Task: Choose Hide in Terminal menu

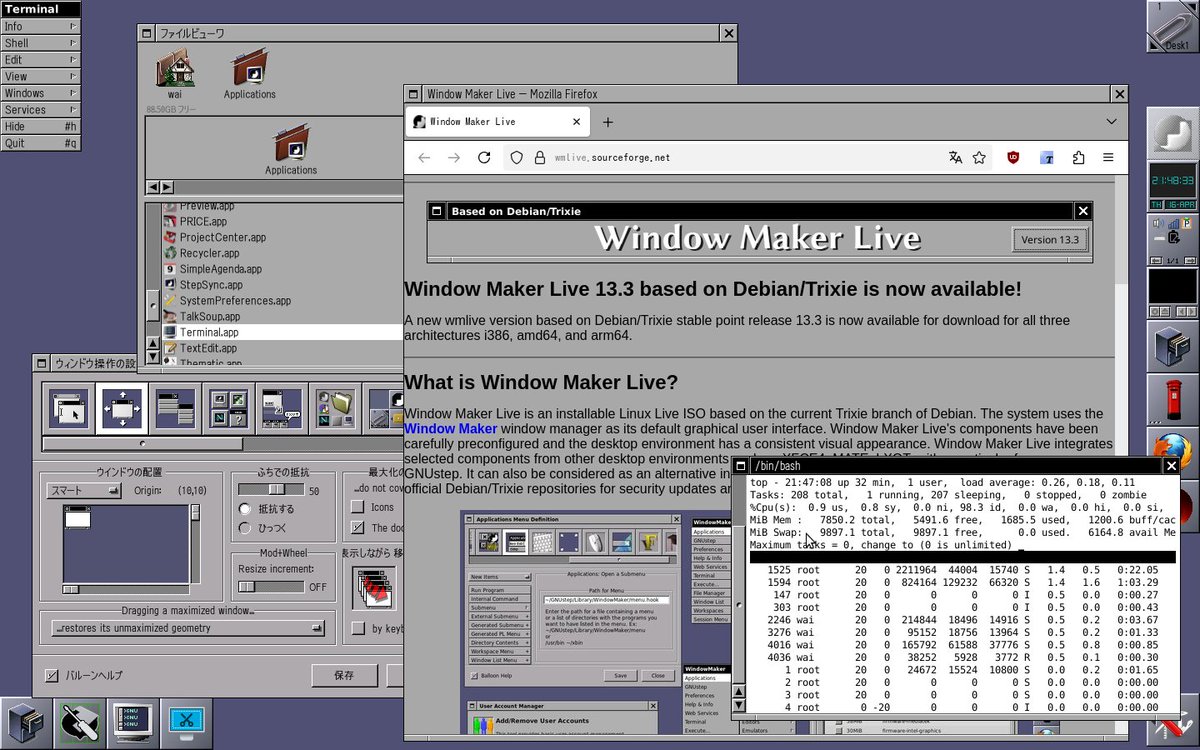Action: click(41, 126)
